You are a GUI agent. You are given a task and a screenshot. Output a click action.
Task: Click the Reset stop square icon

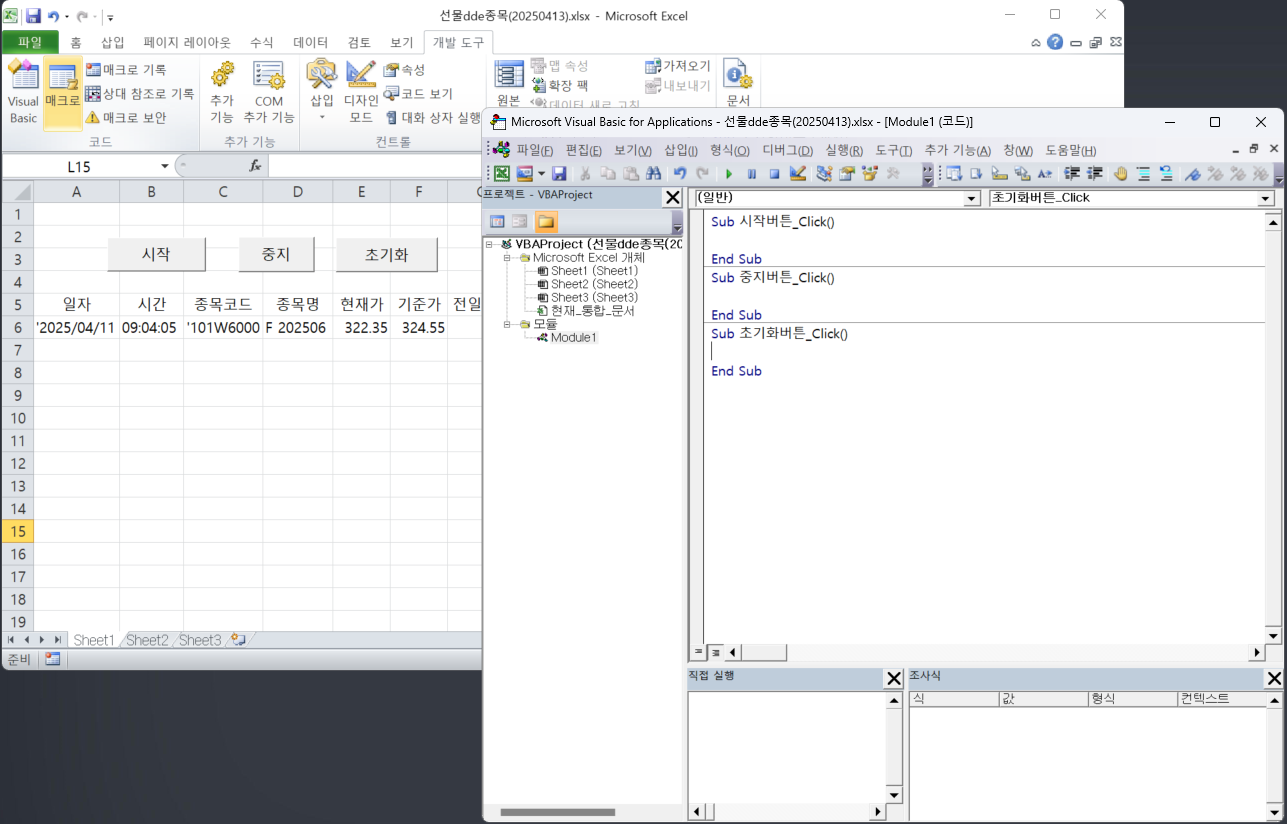(x=774, y=173)
